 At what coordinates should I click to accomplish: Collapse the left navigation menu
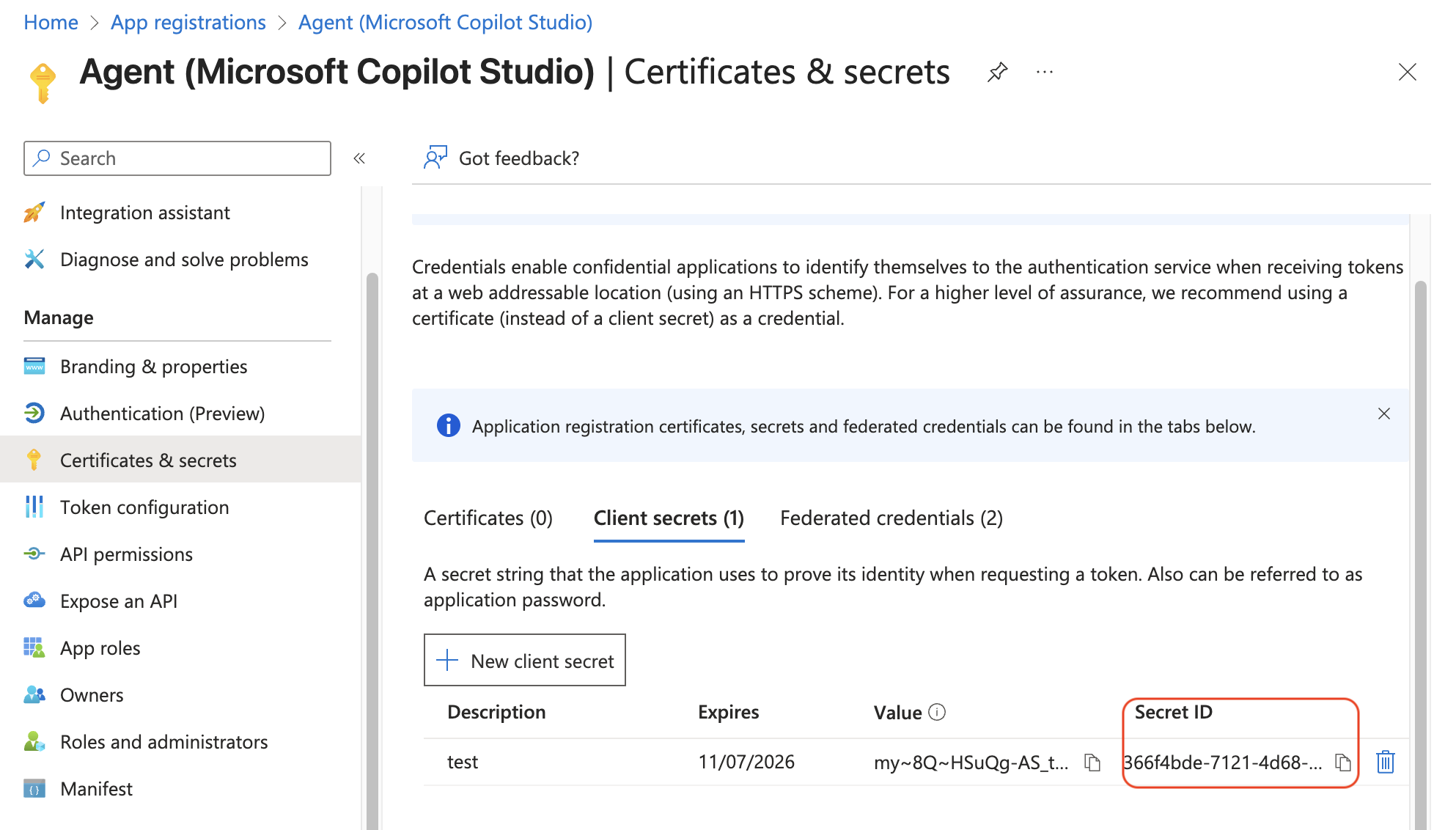point(359,158)
